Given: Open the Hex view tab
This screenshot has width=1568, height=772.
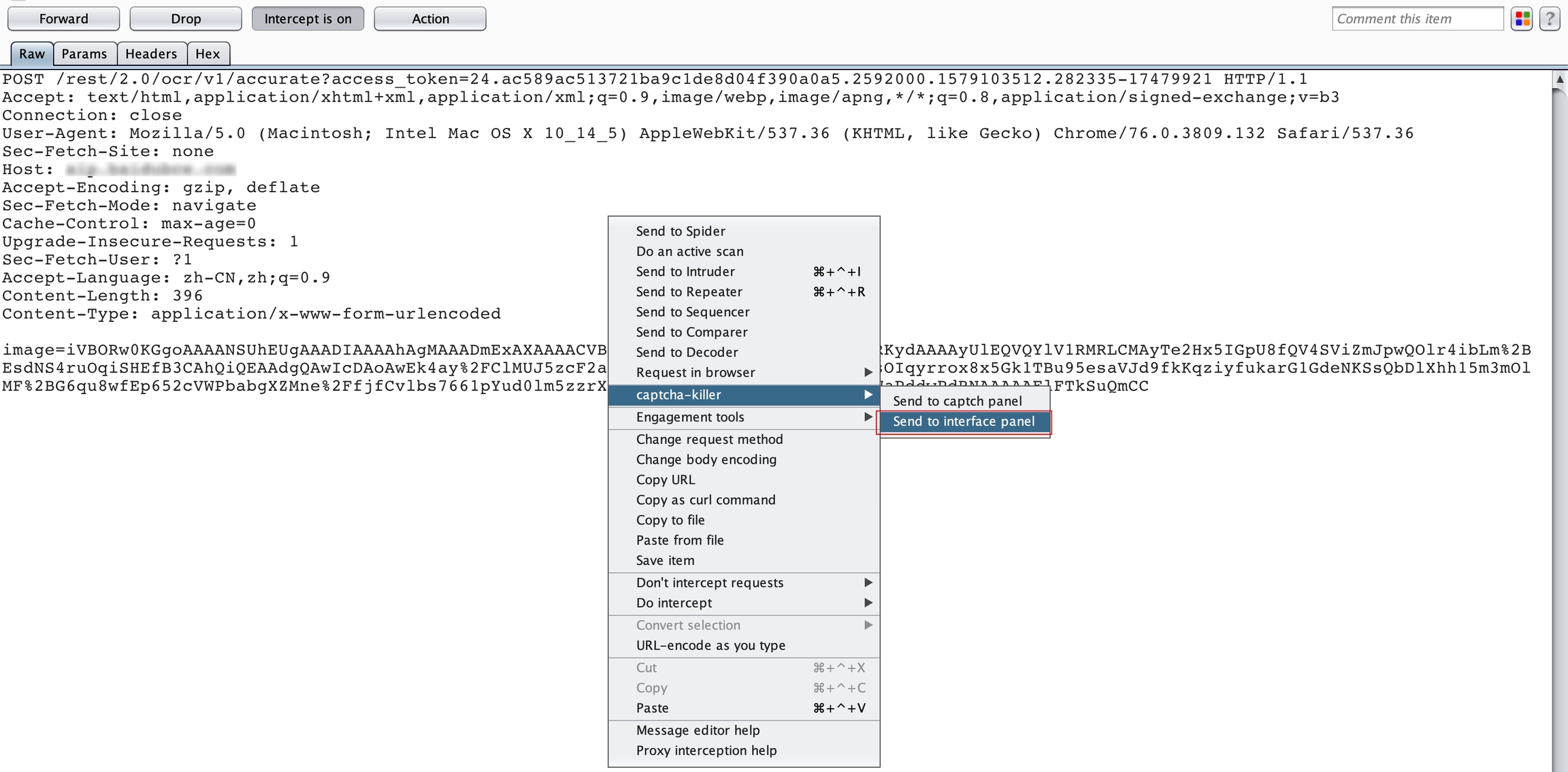Looking at the screenshot, I should [x=208, y=54].
